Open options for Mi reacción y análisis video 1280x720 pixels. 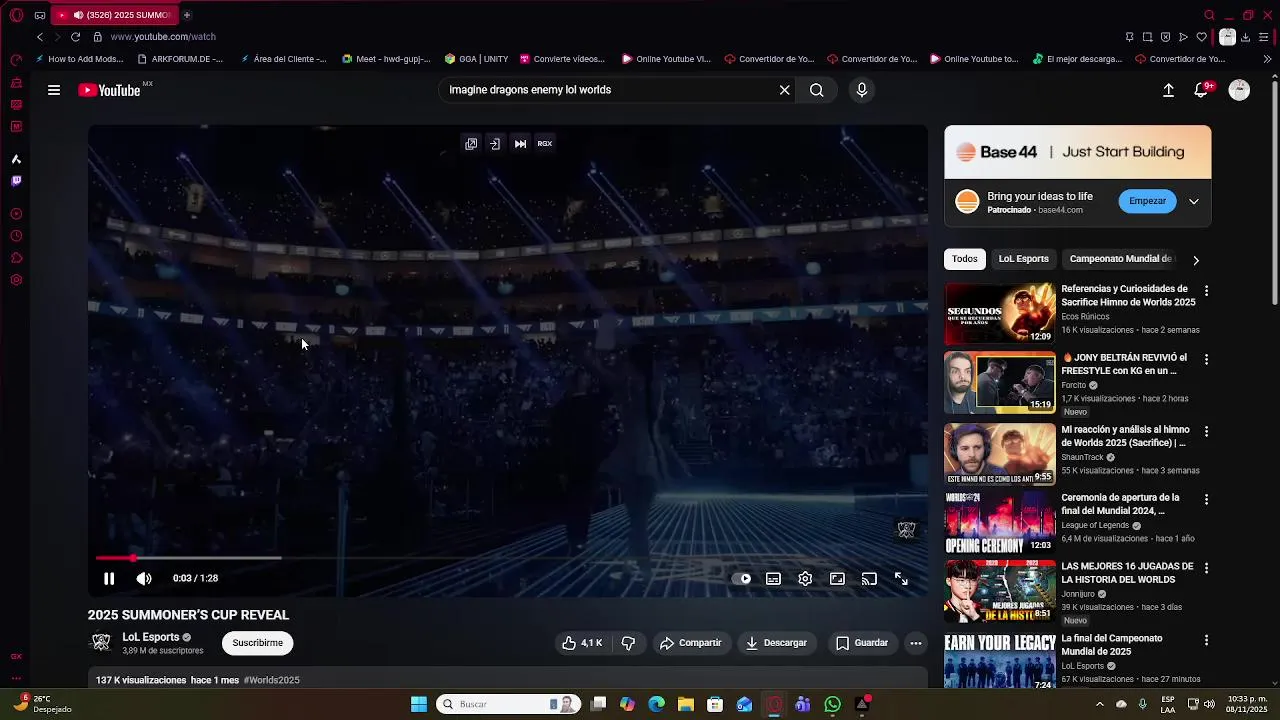(1206, 431)
